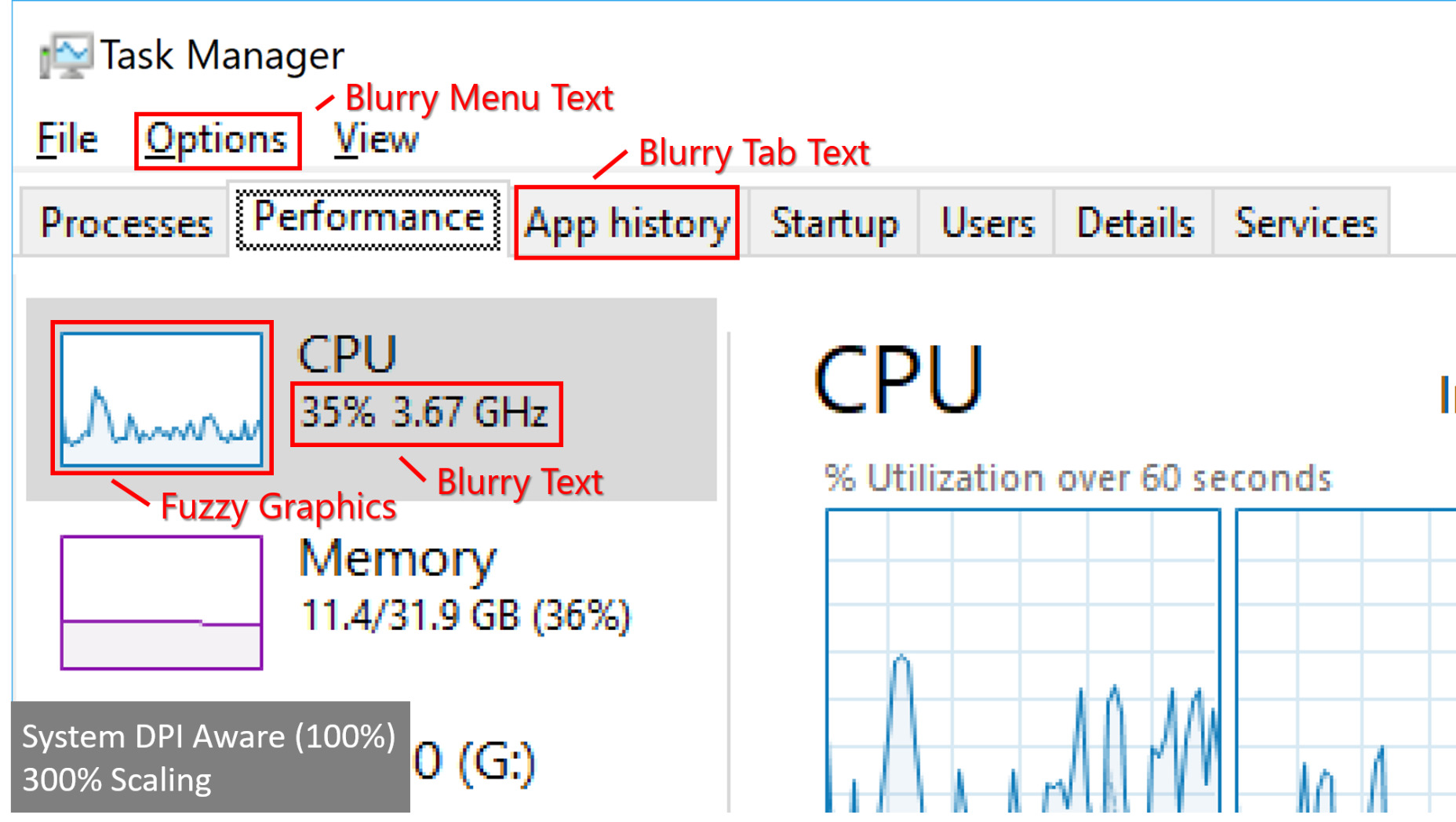Viewport: 1456px width, 822px height.
Task: Click the CPU mini graph thumbnail
Action: pyautogui.click(x=162, y=399)
